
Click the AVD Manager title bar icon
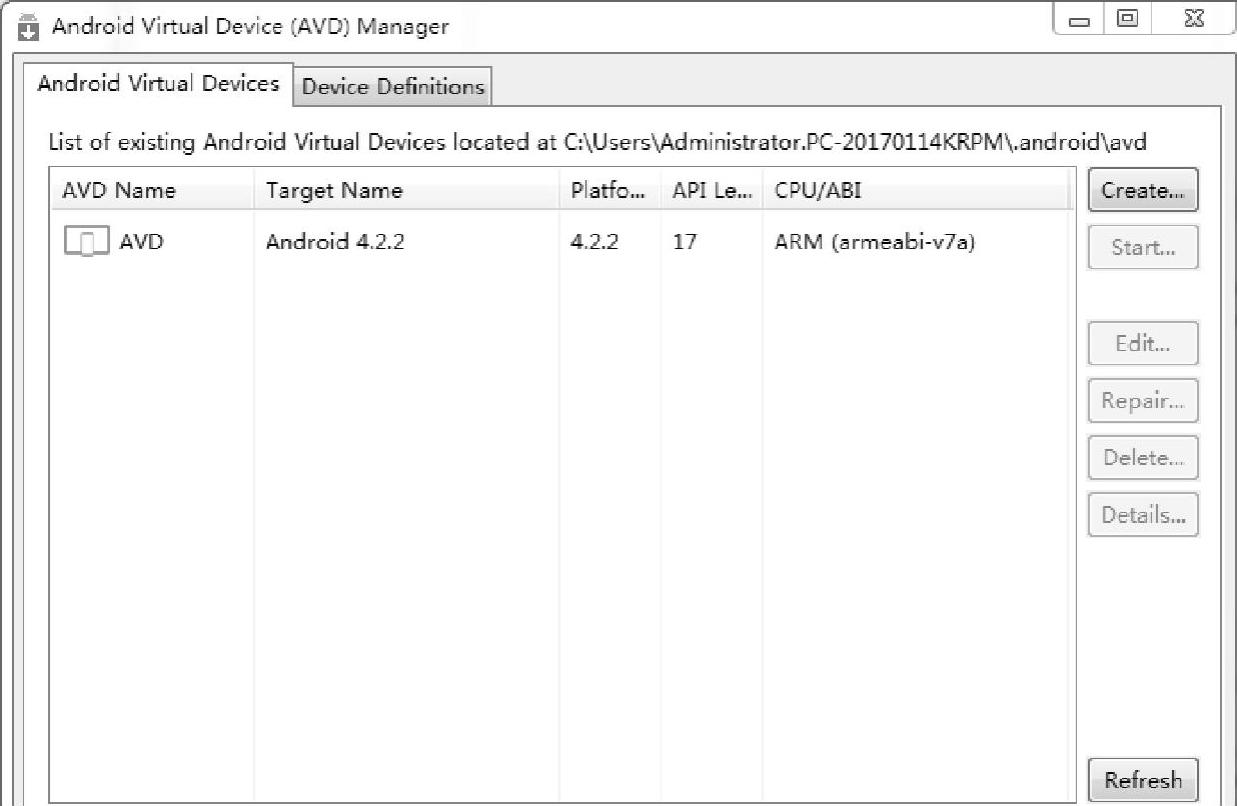tap(30, 27)
